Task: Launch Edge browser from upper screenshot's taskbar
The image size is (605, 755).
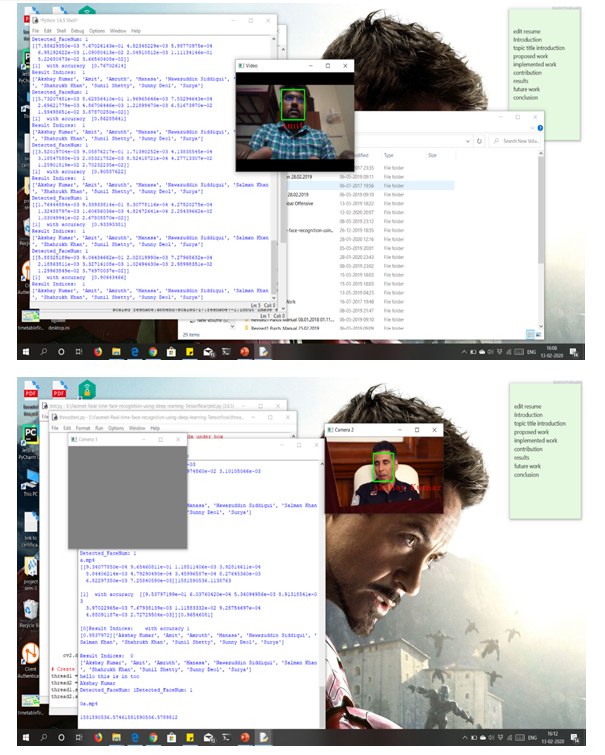Action: click(134, 352)
